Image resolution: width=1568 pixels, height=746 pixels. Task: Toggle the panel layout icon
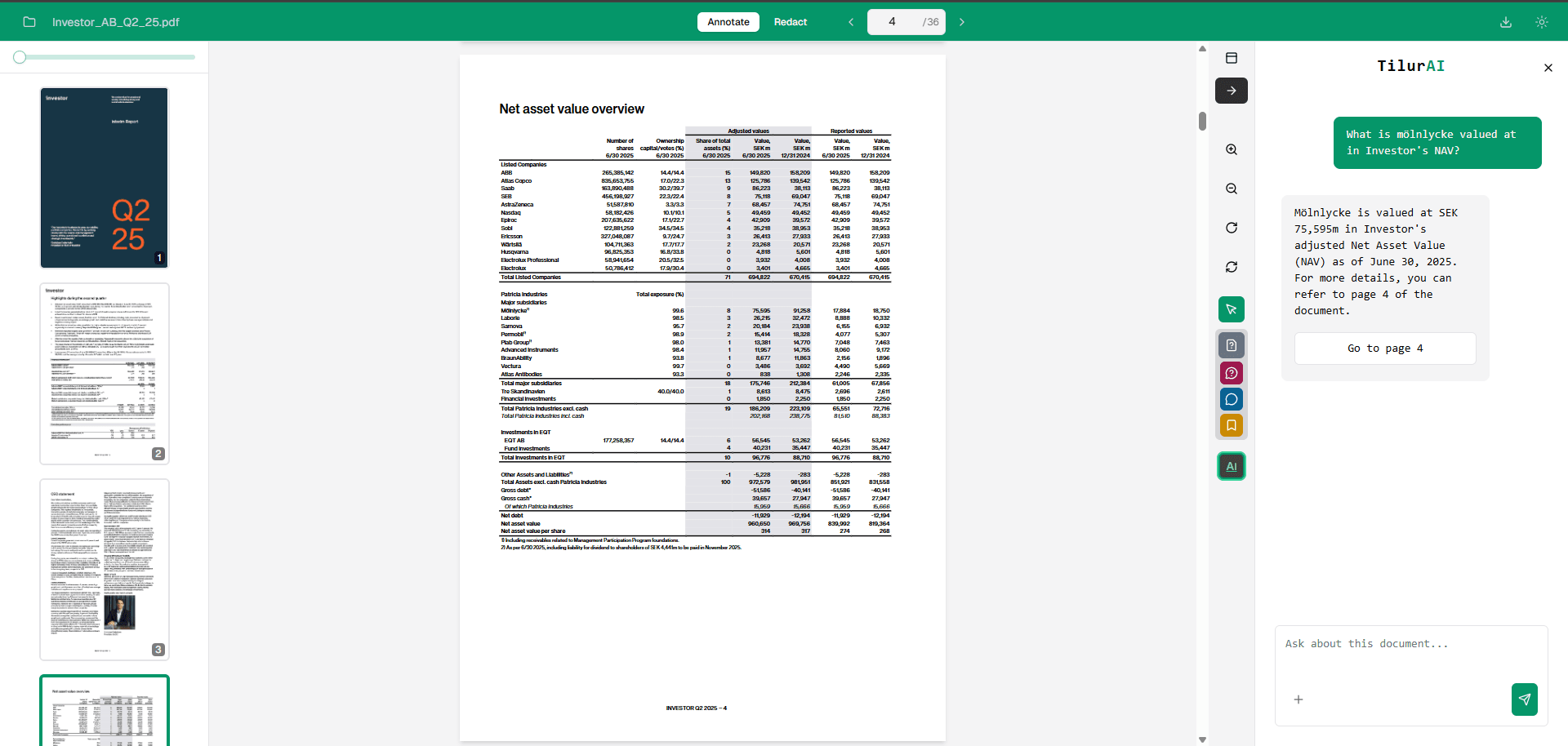1232,58
